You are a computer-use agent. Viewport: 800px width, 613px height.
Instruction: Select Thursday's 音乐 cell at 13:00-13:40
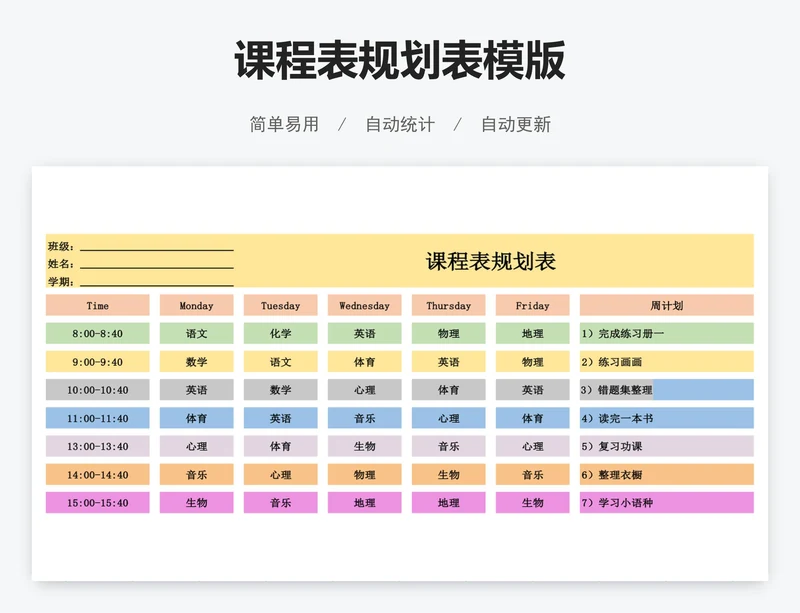tap(448, 447)
